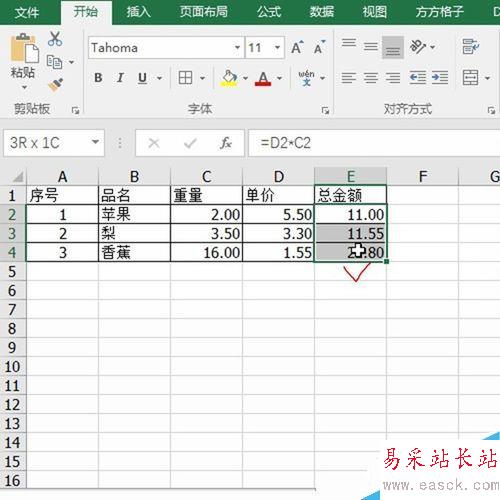The image size is (500, 500).
Task: Switch to 方方格子 ribbon tab
Action: point(440,12)
